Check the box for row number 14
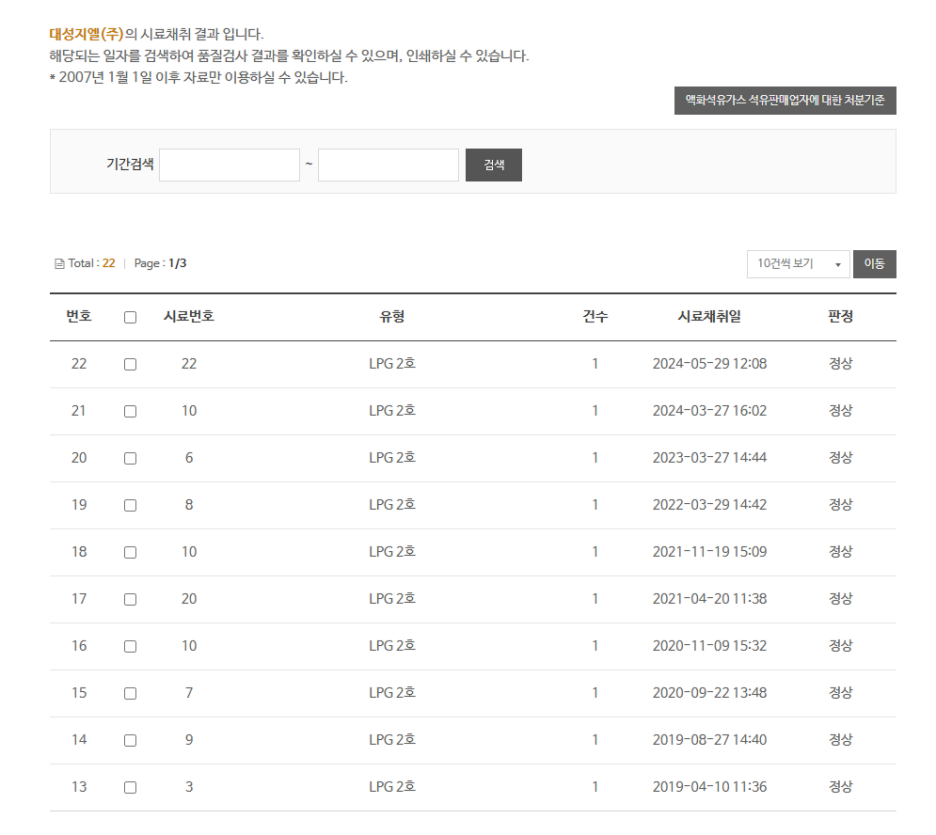 (130, 741)
